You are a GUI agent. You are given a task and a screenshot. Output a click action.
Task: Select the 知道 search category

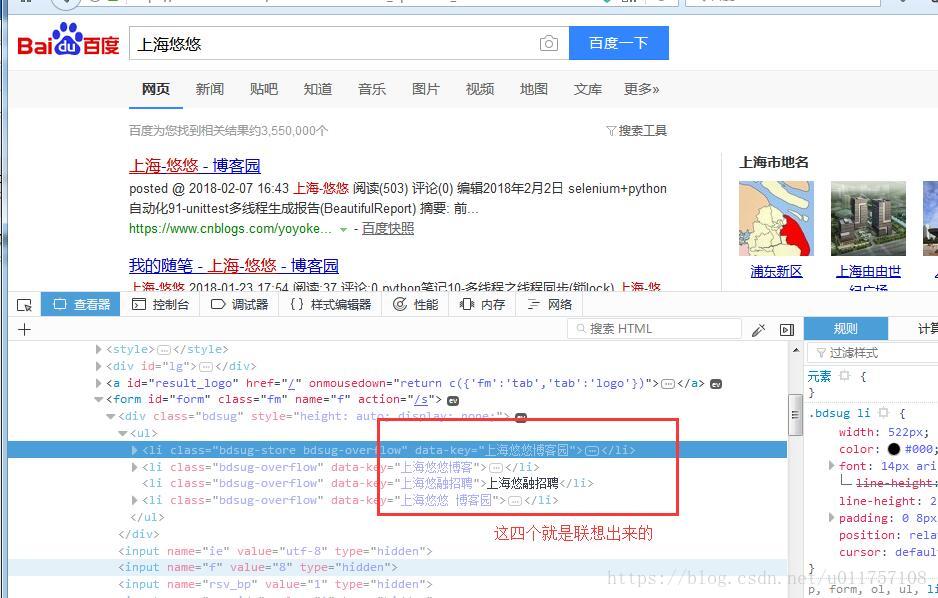click(318, 90)
